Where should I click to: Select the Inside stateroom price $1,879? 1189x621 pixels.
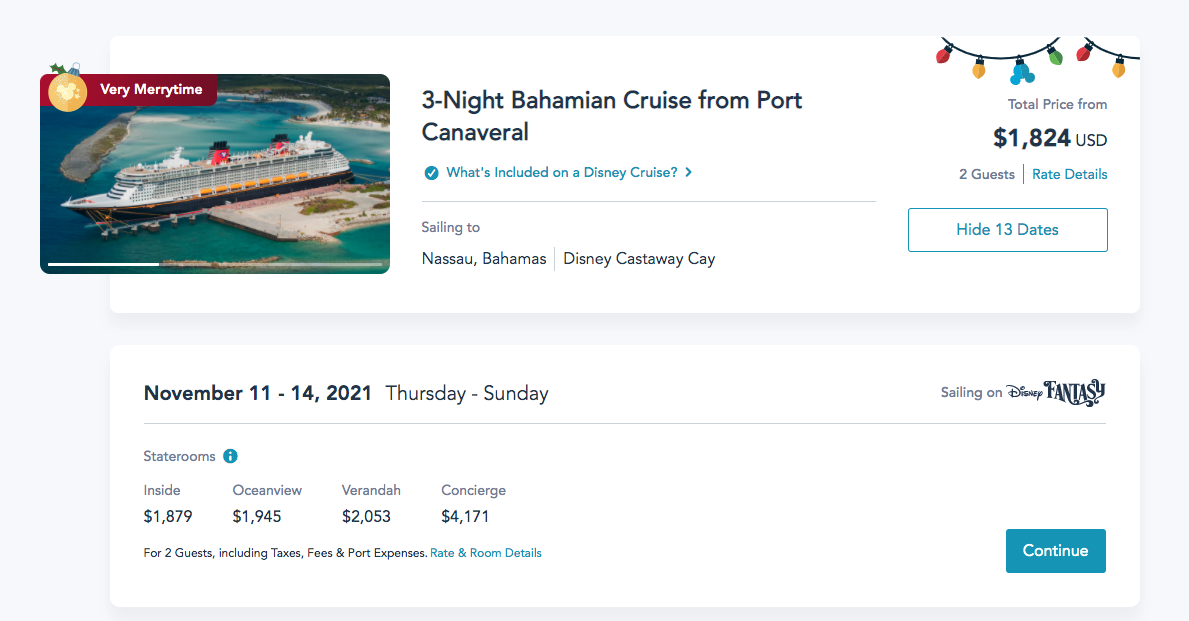[168, 516]
